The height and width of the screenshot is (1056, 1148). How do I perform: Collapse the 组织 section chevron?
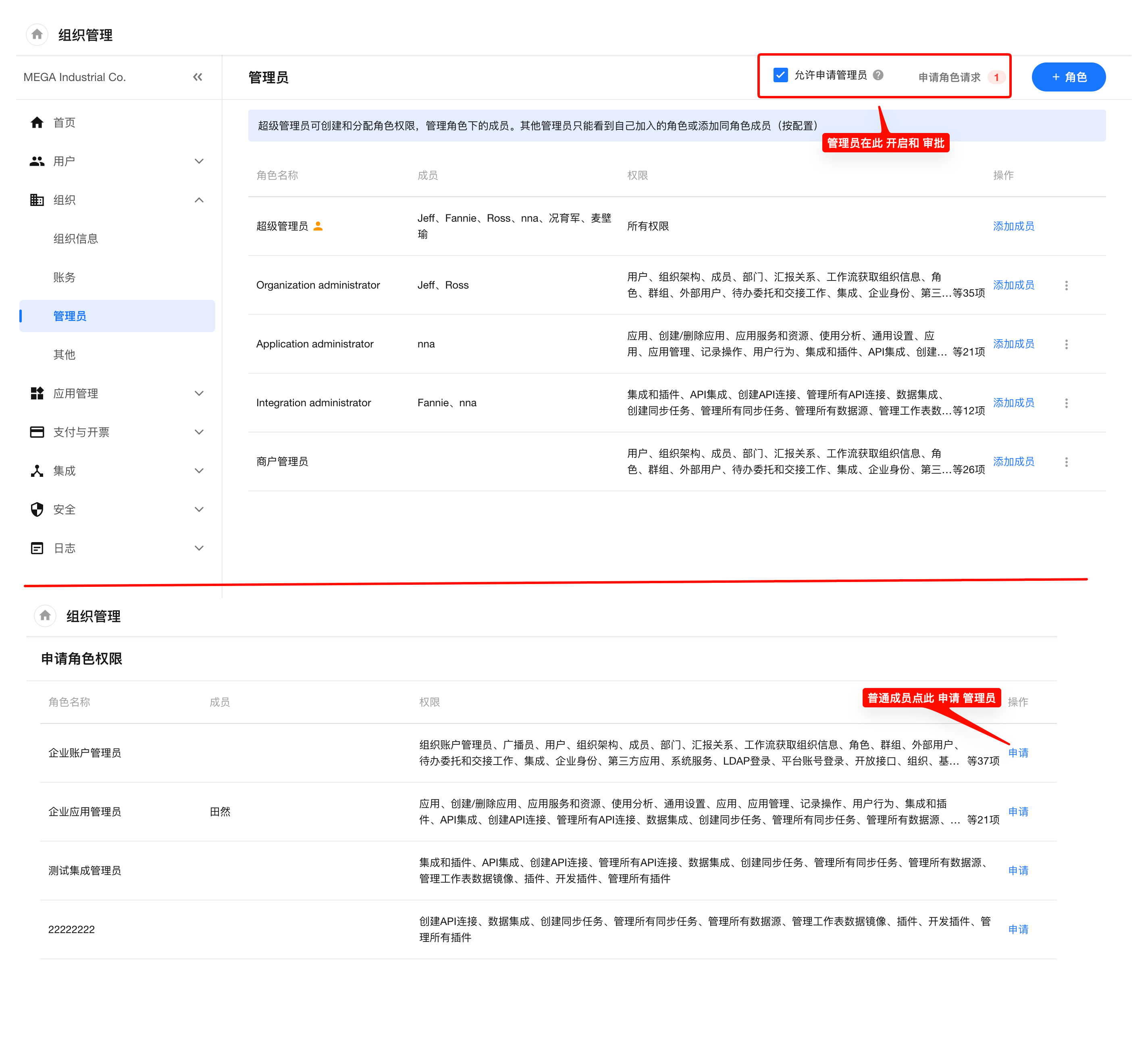[x=199, y=200]
